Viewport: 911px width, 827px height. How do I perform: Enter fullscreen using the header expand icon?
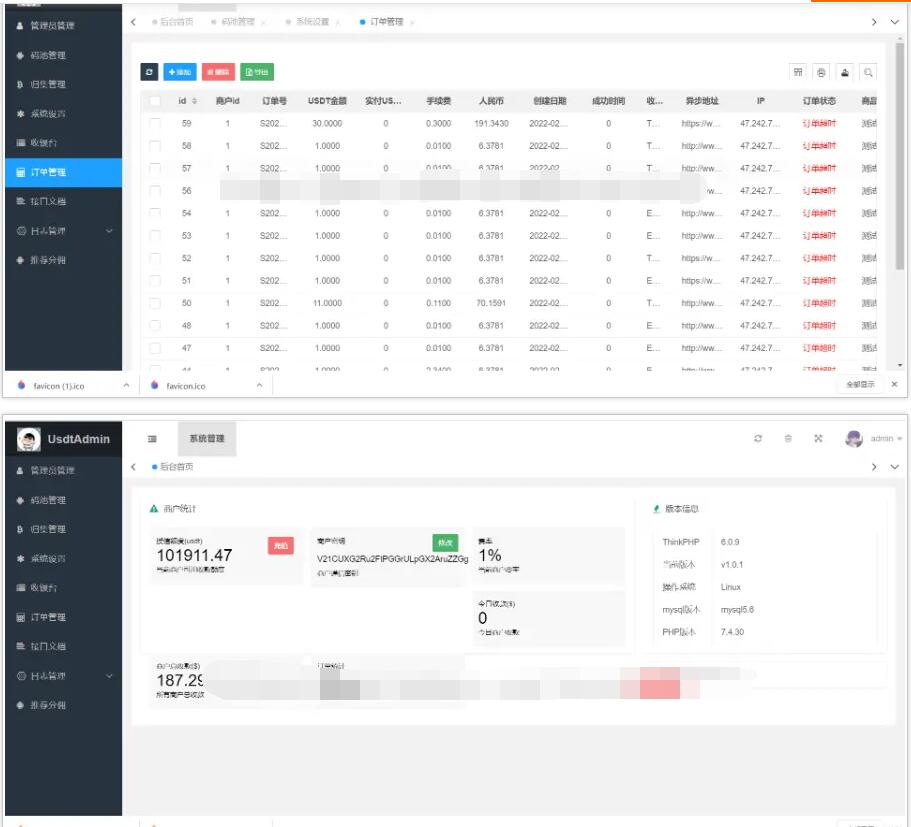[x=818, y=438]
